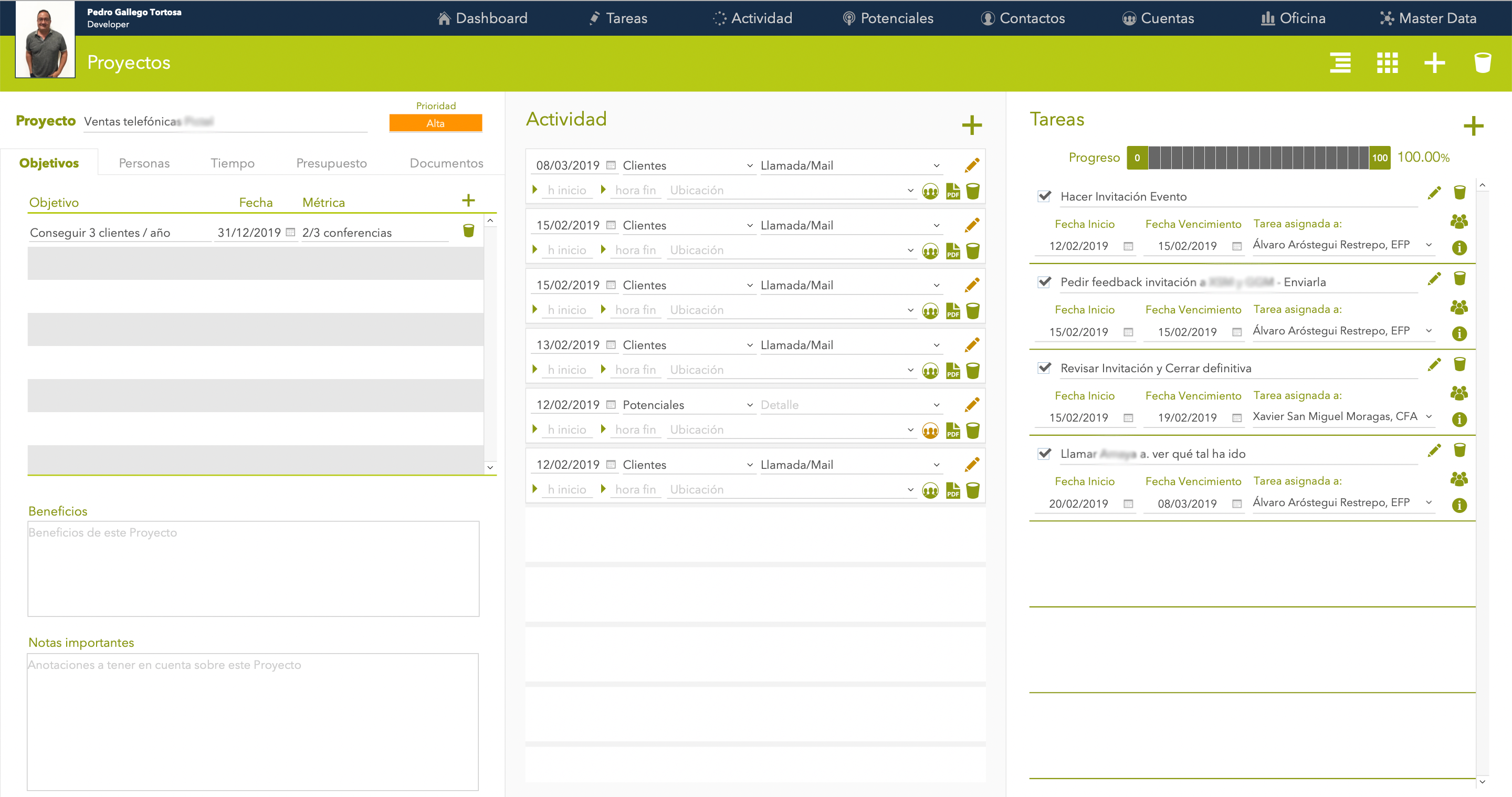This screenshot has width=1512, height=797.
Task: Switch Proyectos to grid view
Action: click(x=1387, y=63)
